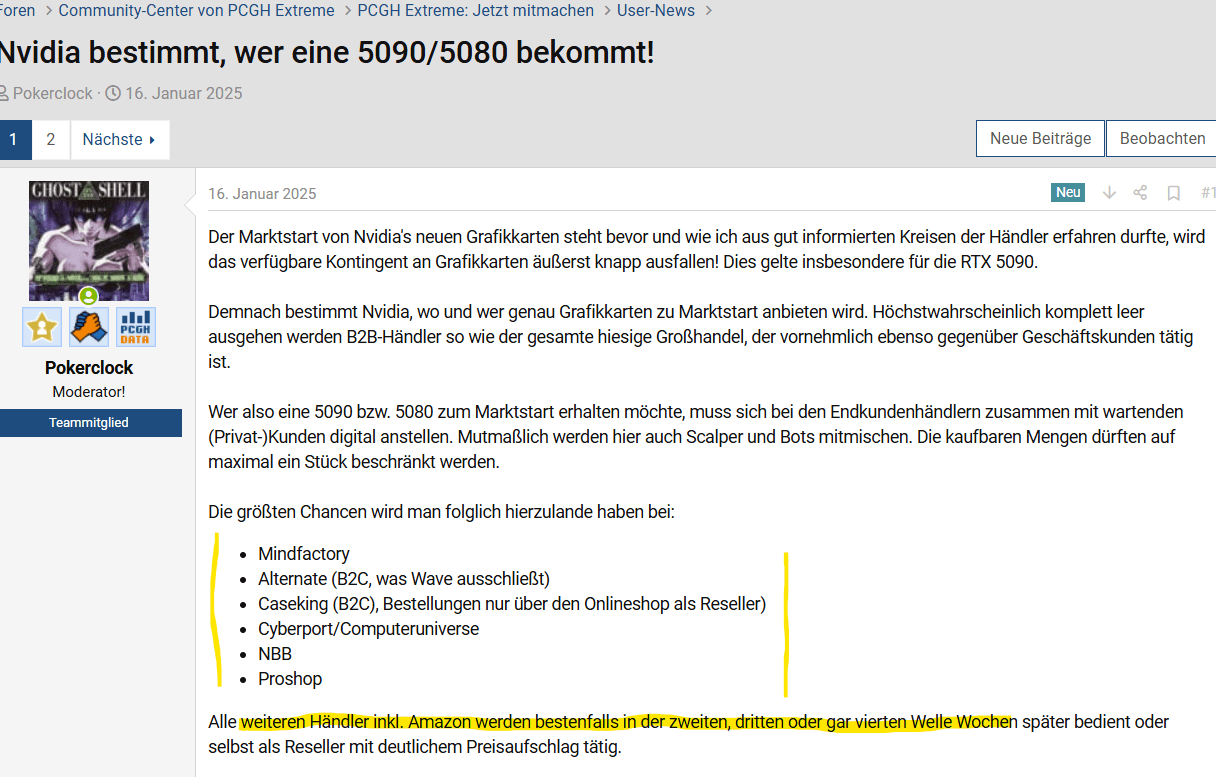Click the Beobachten button

click(x=1162, y=139)
